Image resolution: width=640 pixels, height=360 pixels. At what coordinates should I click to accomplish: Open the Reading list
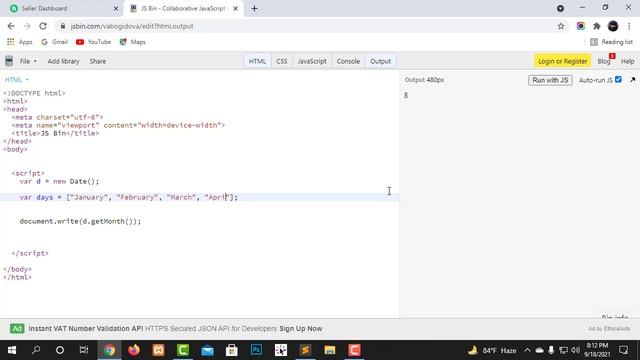pyautogui.click(x=611, y=42)
